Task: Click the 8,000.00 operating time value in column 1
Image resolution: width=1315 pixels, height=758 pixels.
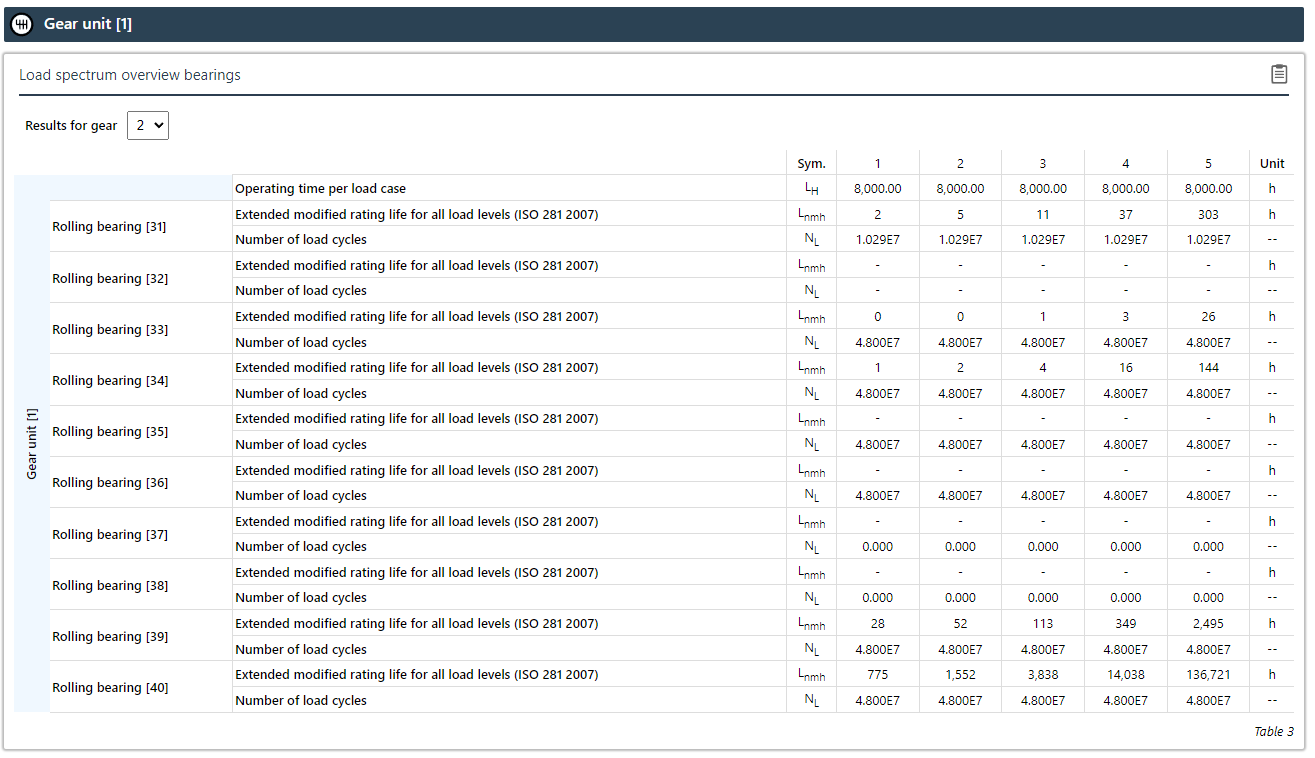Action: (877, 188)
